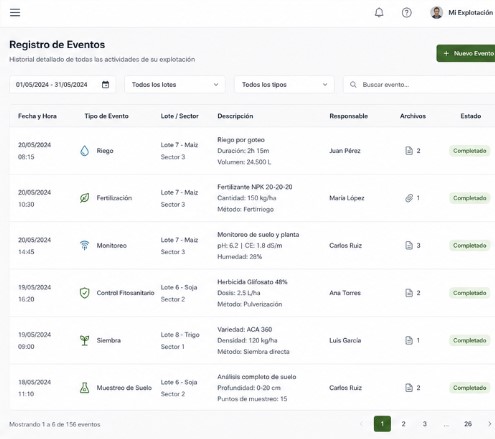The width and height of the screenshot is (495, 439).
Task: Open the hamburger navigation menu
Action: click(15, 13)
